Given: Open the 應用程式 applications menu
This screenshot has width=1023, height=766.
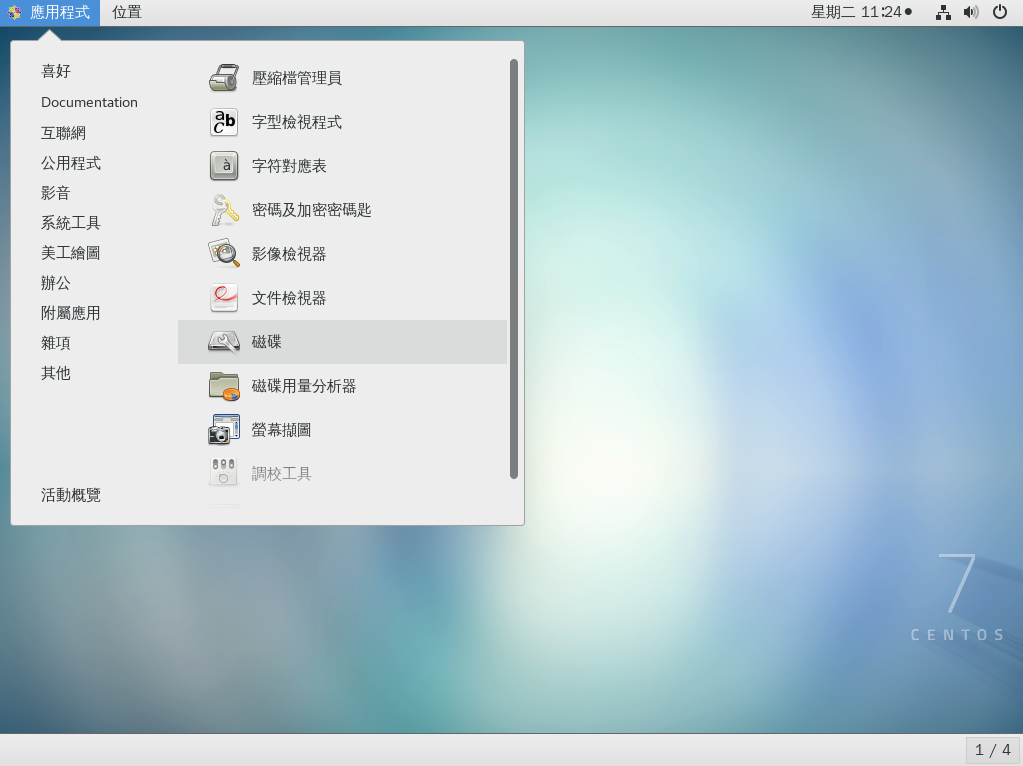Looking at the screenshot, I should click(x=50, y=12).
